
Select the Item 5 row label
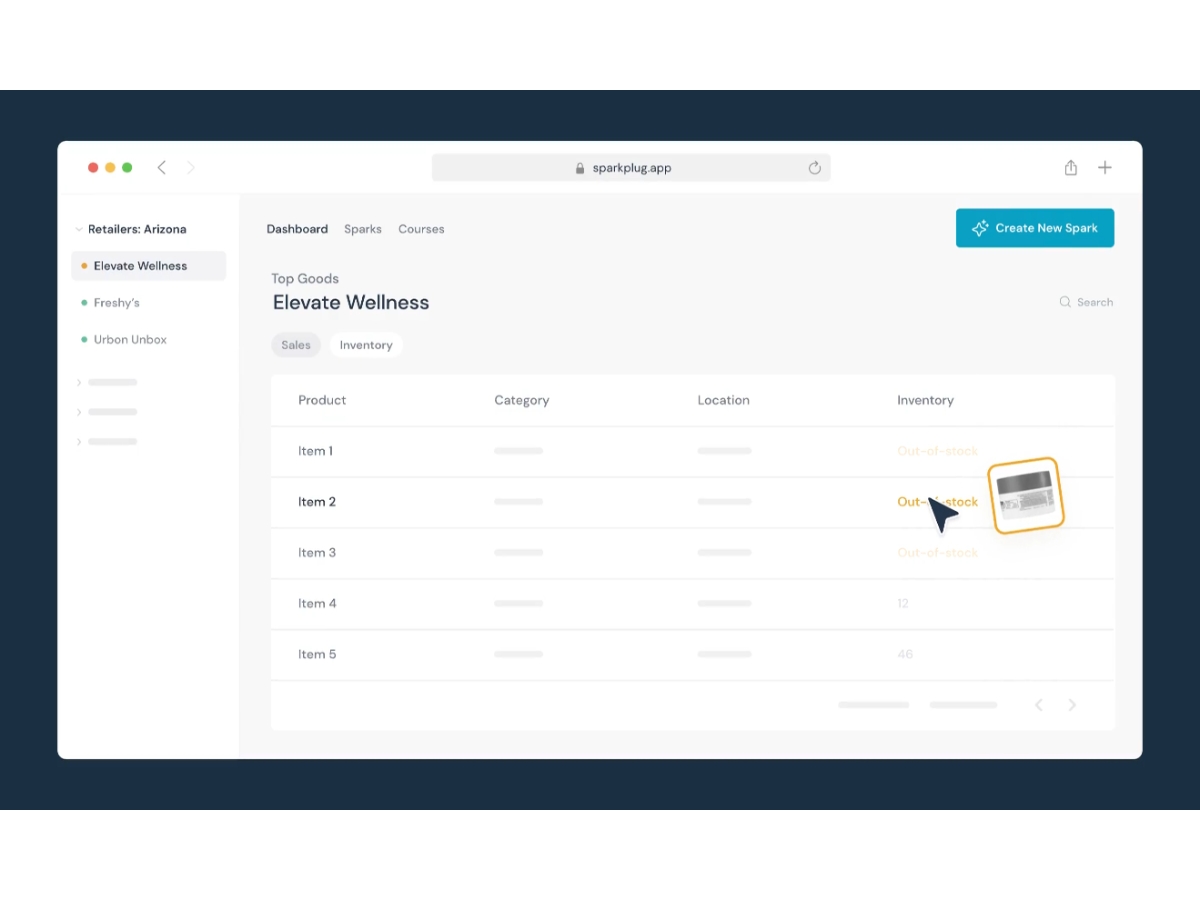(317, 655)
